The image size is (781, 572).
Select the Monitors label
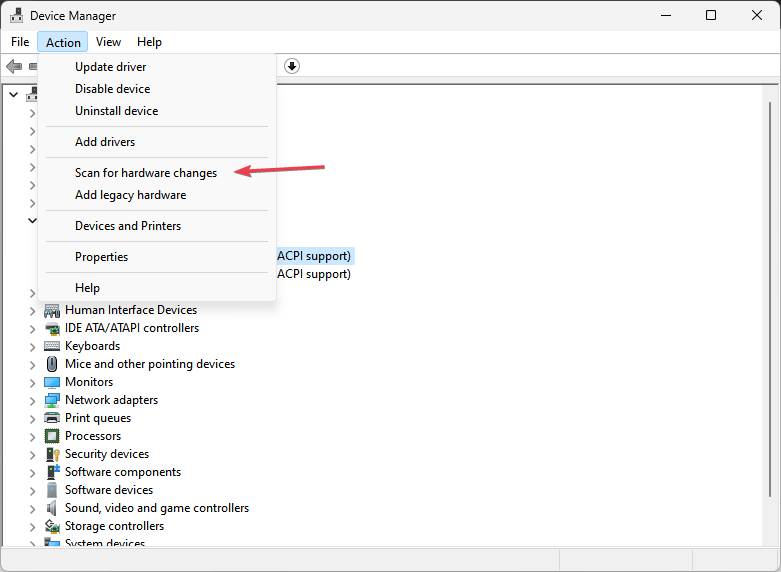pos(89,382)
